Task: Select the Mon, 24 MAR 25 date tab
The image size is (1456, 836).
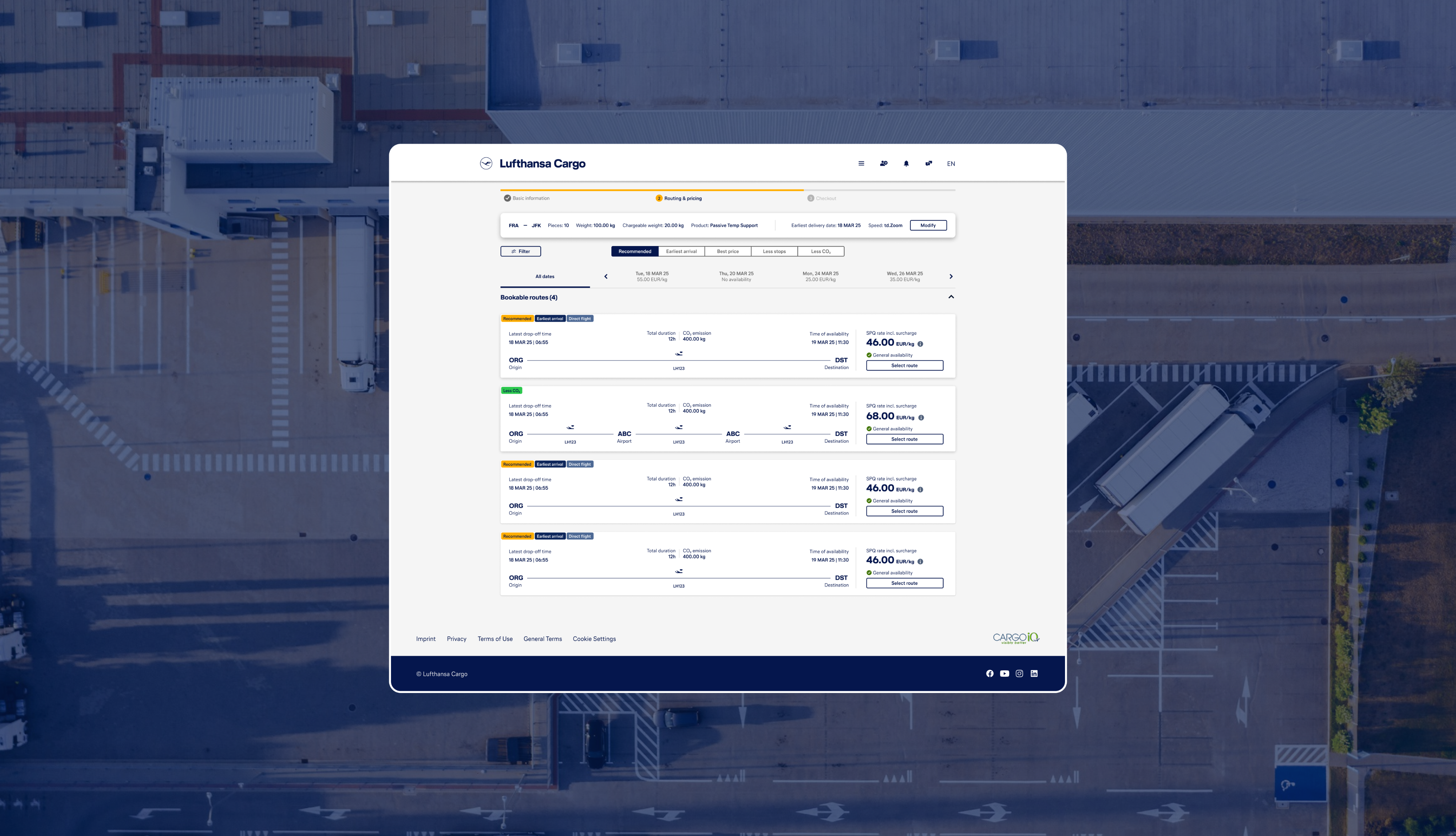Action: pyautogui.click(x=820, y=277)
